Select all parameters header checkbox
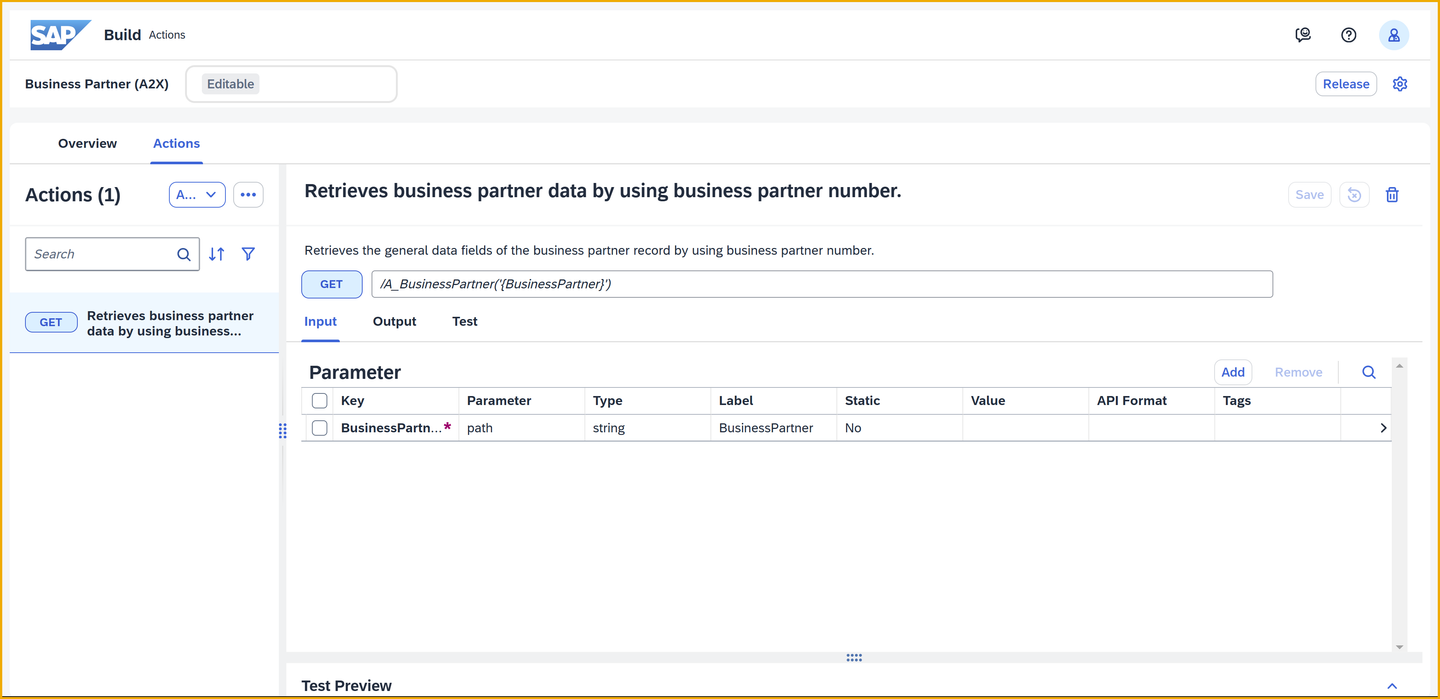The height and width of the screenshot is (699, 1440). click(x=320, y=401)
